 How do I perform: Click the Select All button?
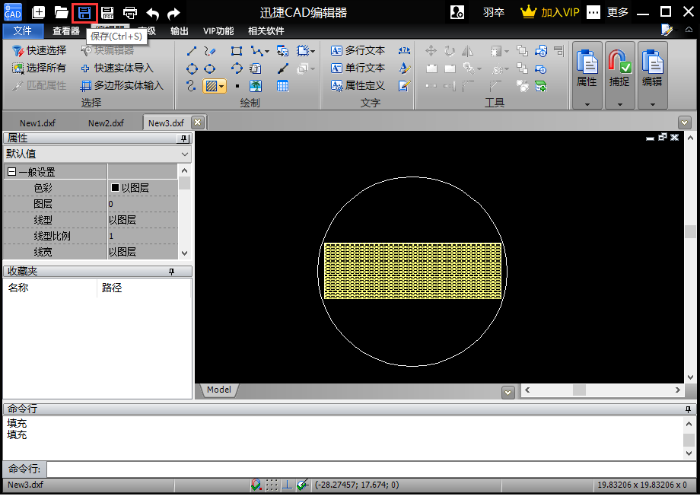[39, 68]
